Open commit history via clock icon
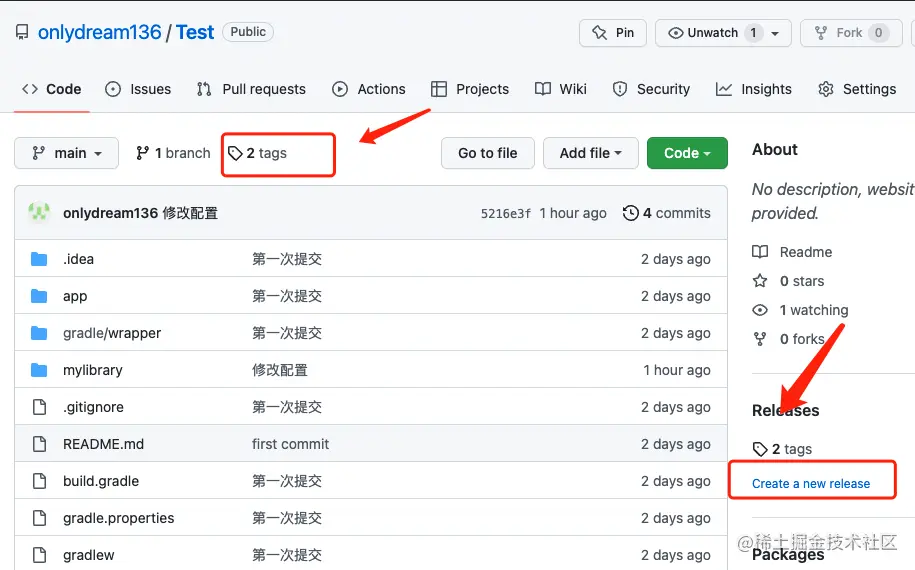This screenshot has height=570, width=915. click(x=630, y=213)
